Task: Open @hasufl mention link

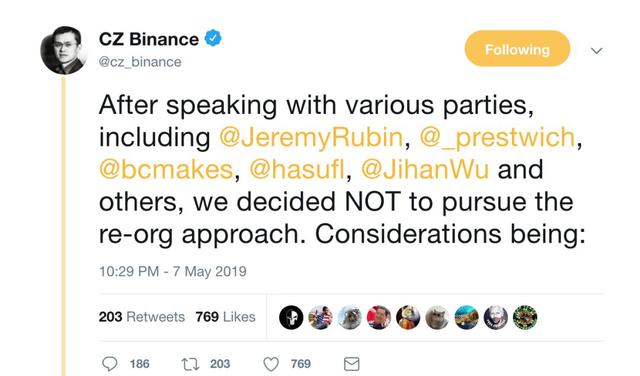Action: pyautogui.click(x=297, y=169)
